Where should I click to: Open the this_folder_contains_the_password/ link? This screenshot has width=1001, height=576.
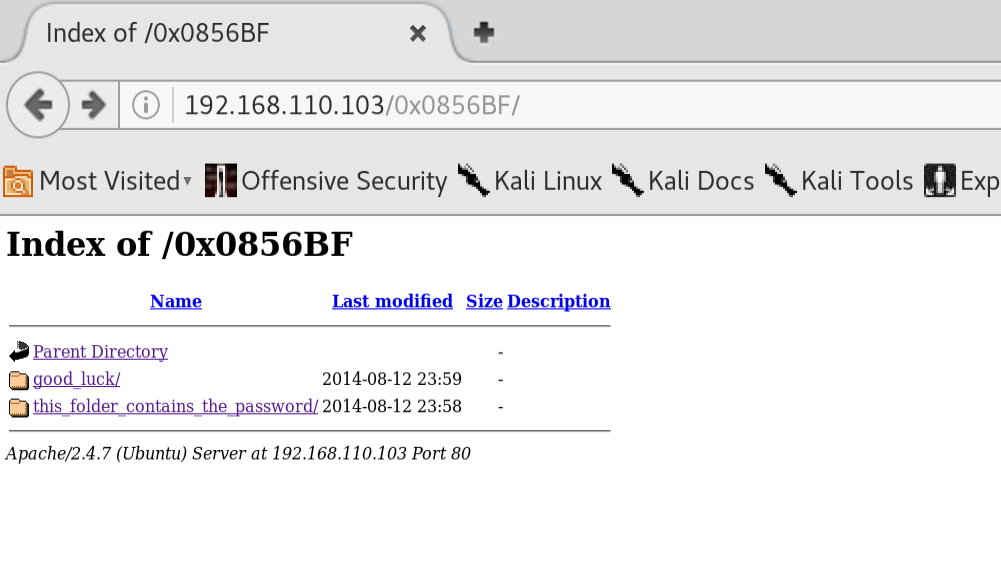pyautogui.click(x=176, y=406)
